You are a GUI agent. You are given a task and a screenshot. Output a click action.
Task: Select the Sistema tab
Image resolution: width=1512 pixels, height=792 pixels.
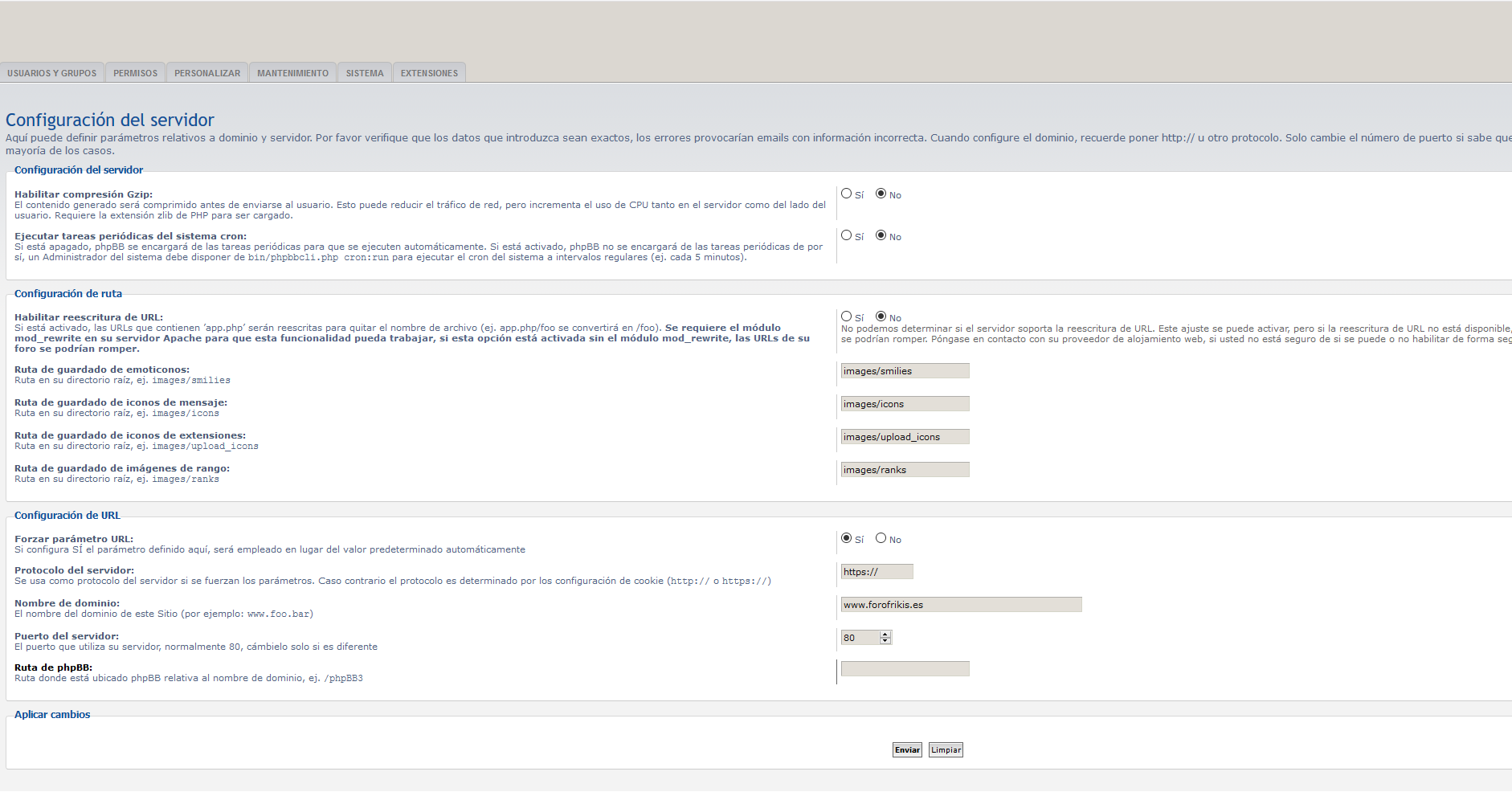(x=365, y=73)
